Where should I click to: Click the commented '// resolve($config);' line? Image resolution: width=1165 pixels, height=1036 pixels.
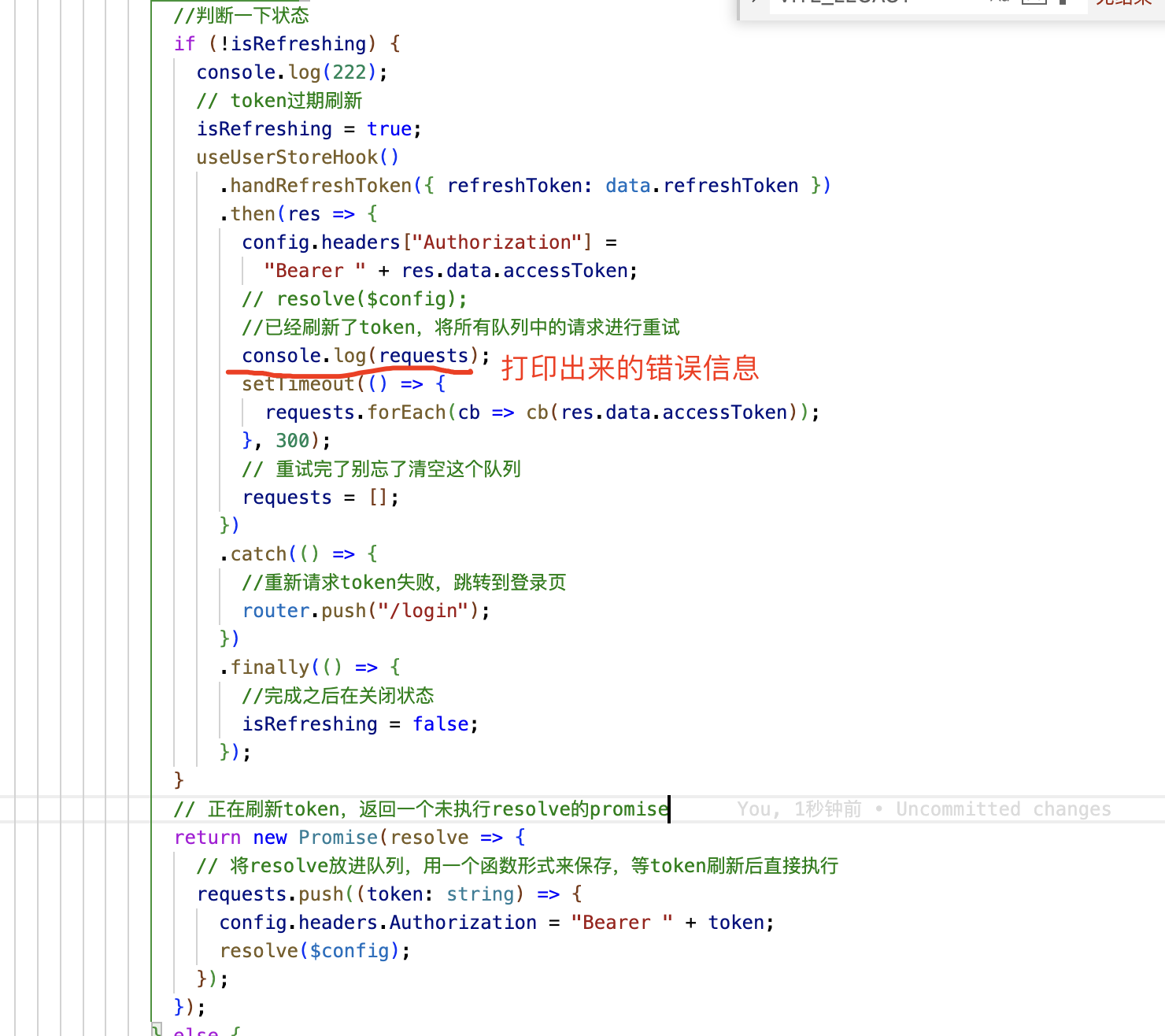click(x=355, y=299)
